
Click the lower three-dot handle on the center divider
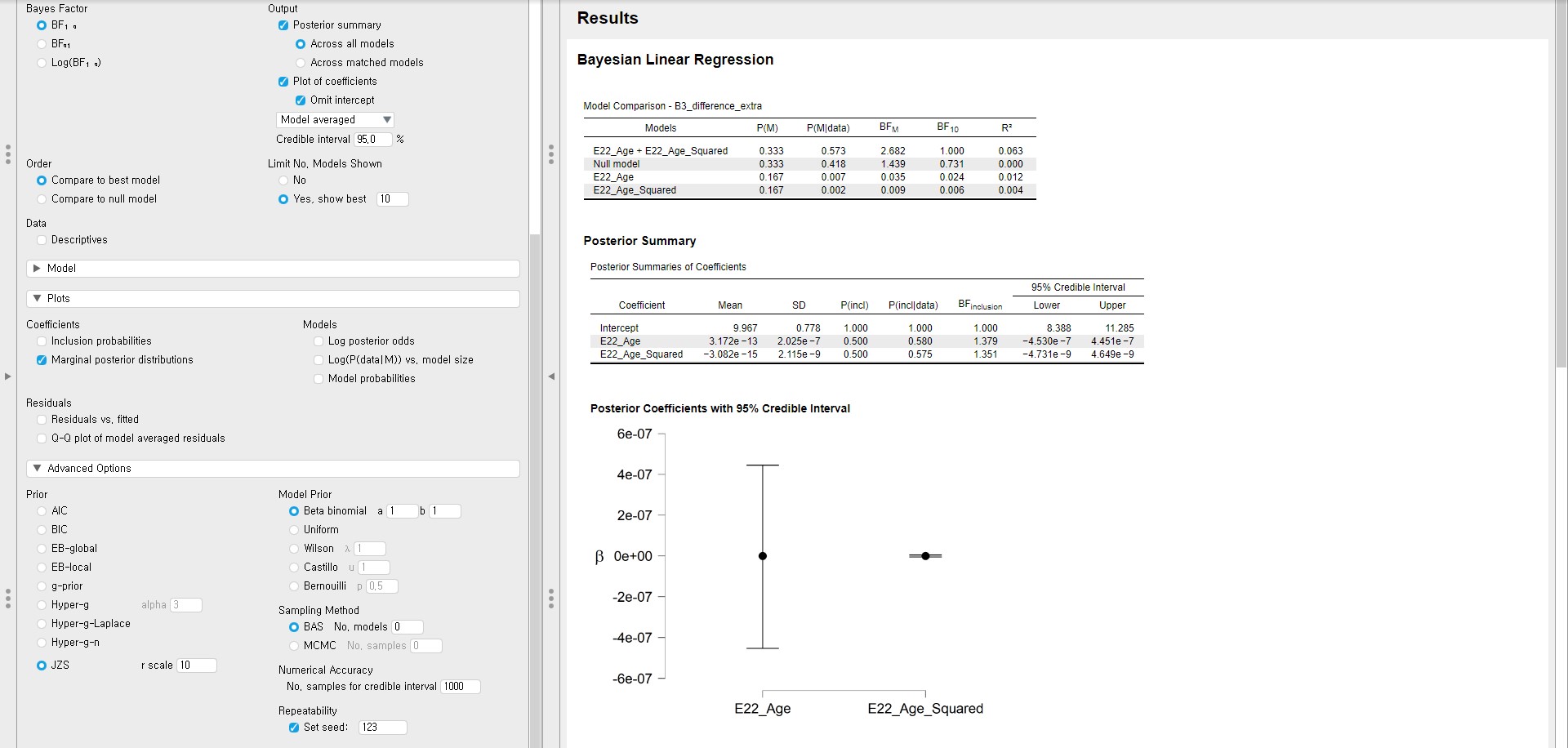point(551,599)
